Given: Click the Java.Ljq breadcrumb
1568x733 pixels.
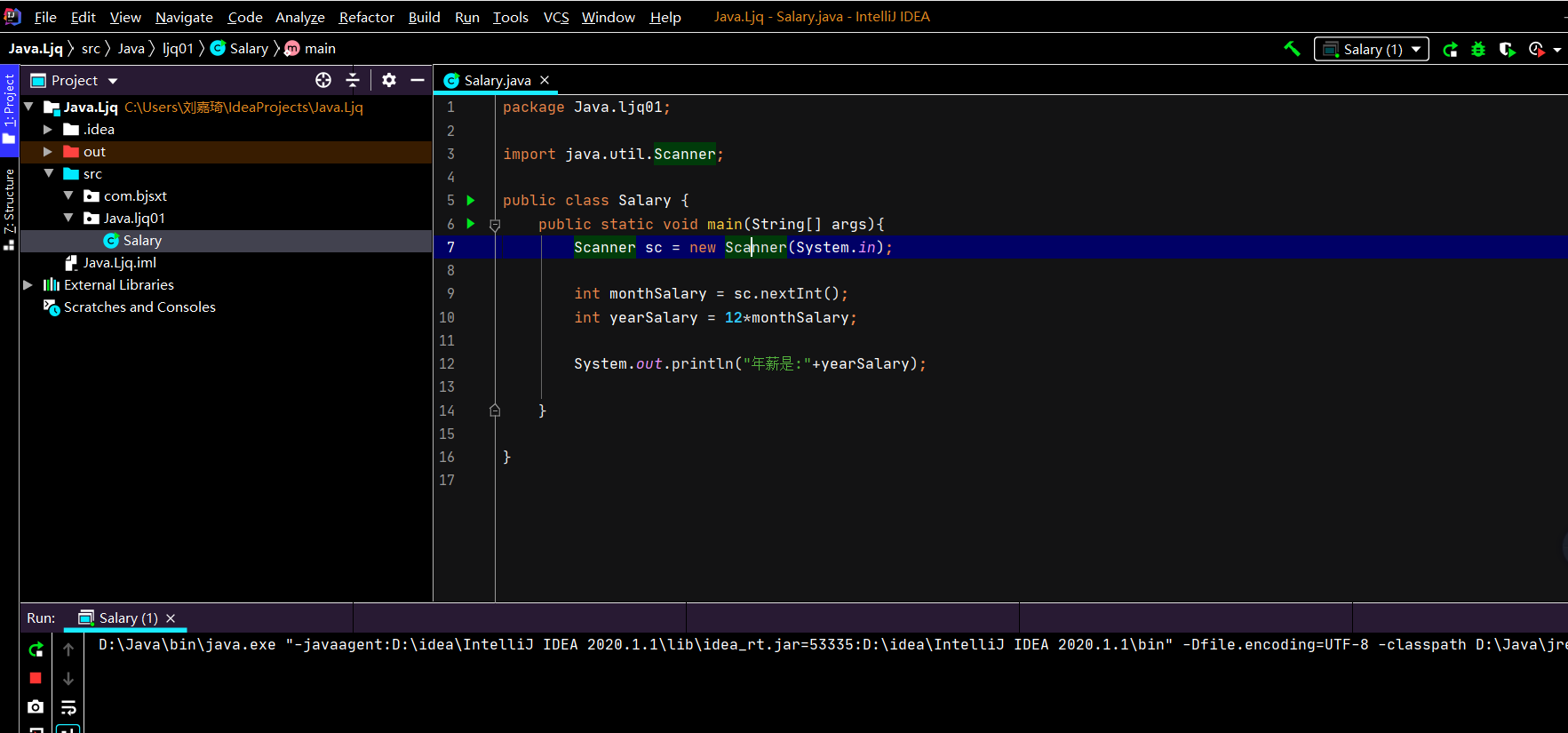Looking at the screenshot, I should click(x=36, y=49).
